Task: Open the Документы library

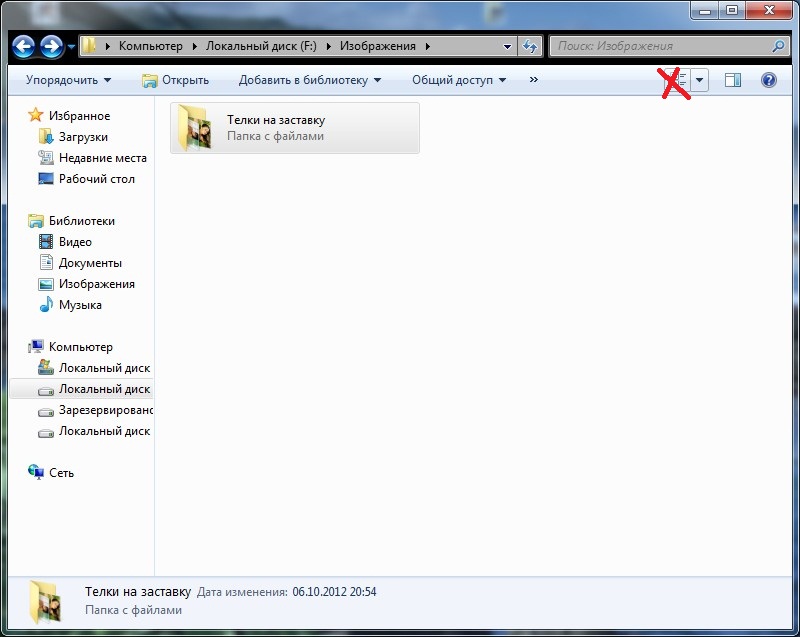Action: (90, 263)
